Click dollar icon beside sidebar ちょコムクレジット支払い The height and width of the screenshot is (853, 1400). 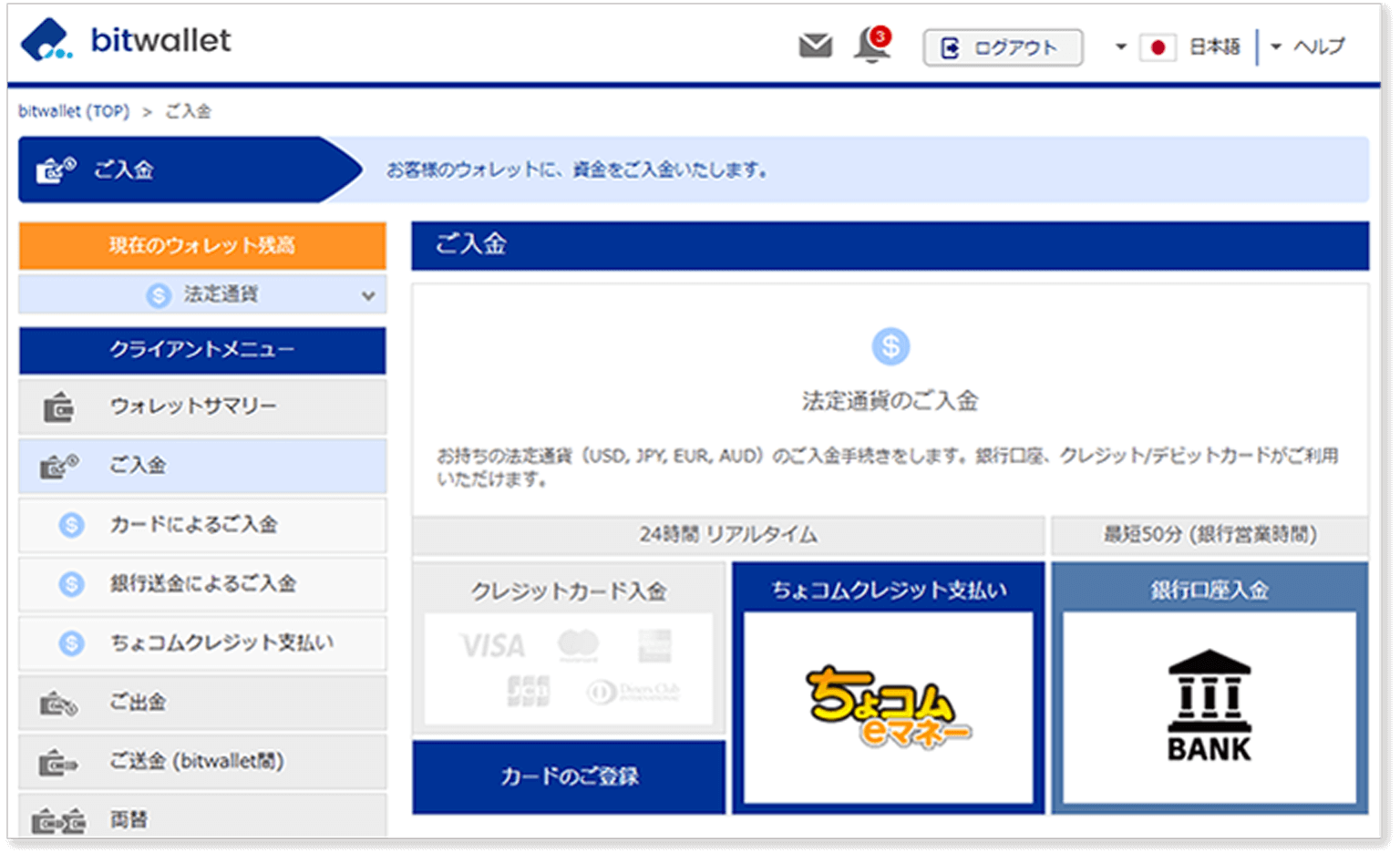coord(71,643)
